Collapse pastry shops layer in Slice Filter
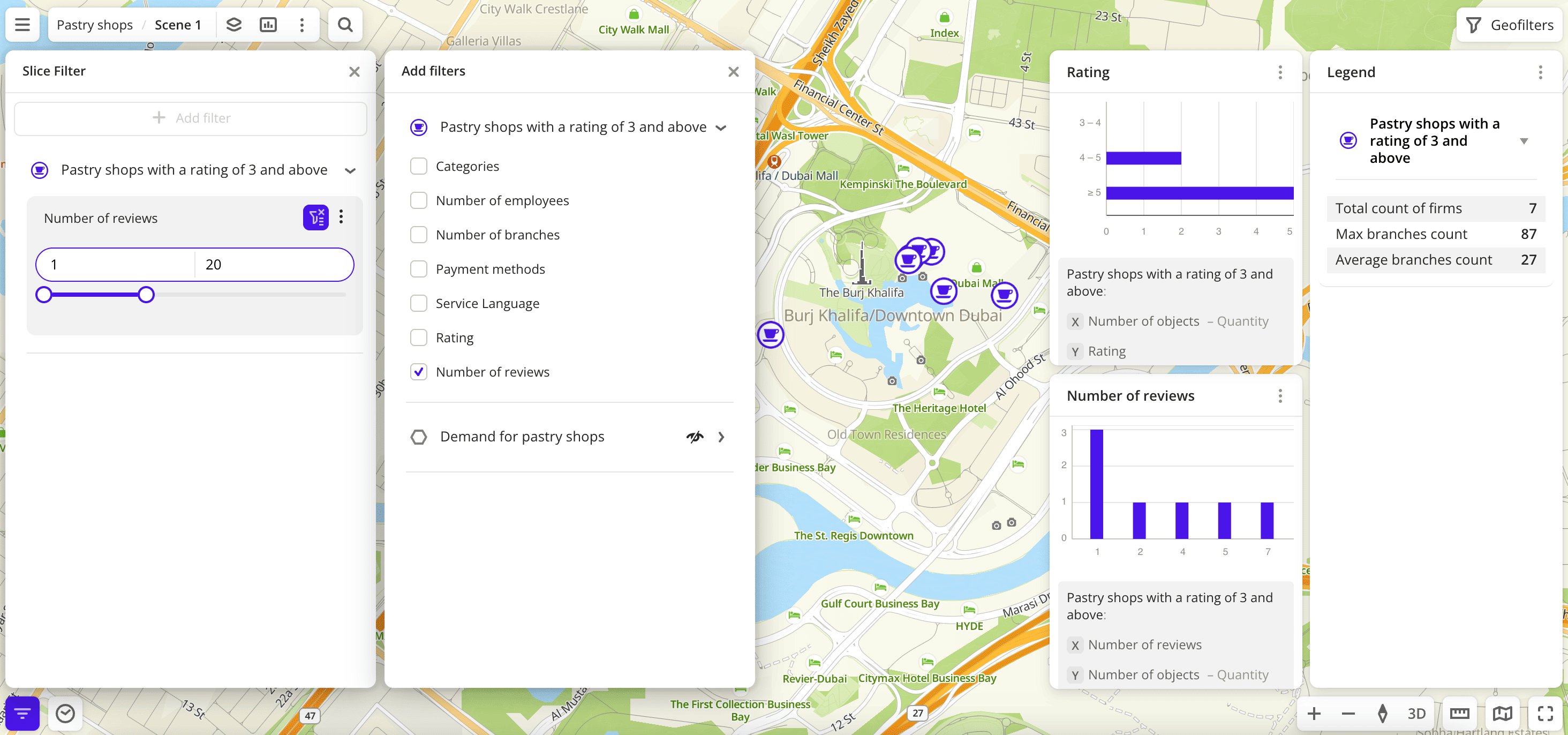The height and width of the screenshot is (735, 1568). pos(350,170)
